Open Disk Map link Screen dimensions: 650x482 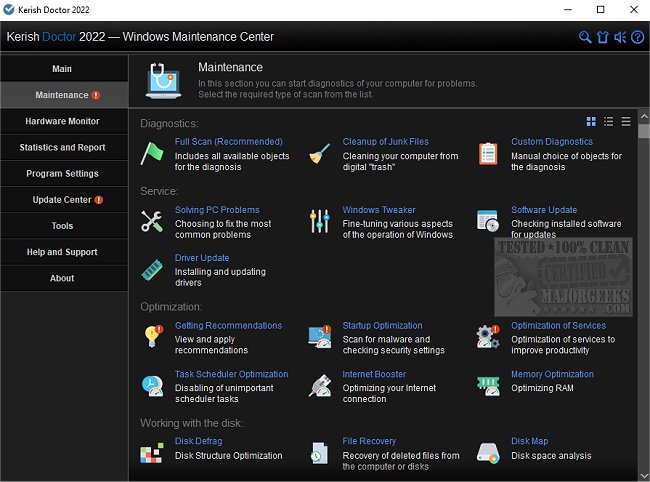tap(529, 441)
